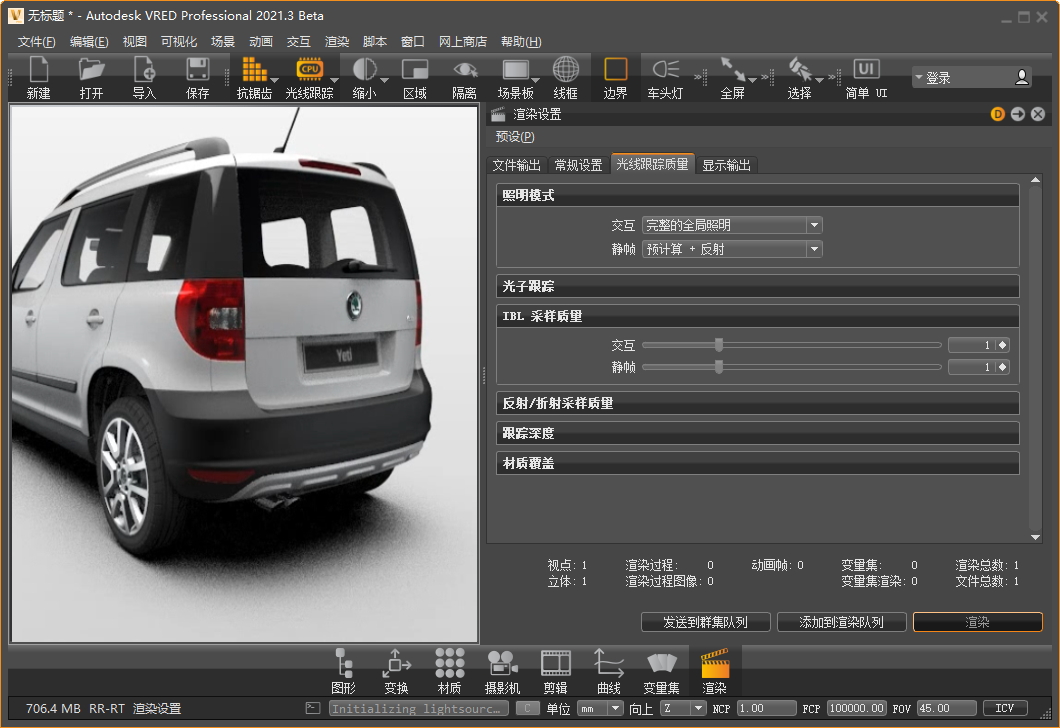
Task: Click the arrow undock icon in render settings header
Action: pyautogui.click(x=1018, y=114)
